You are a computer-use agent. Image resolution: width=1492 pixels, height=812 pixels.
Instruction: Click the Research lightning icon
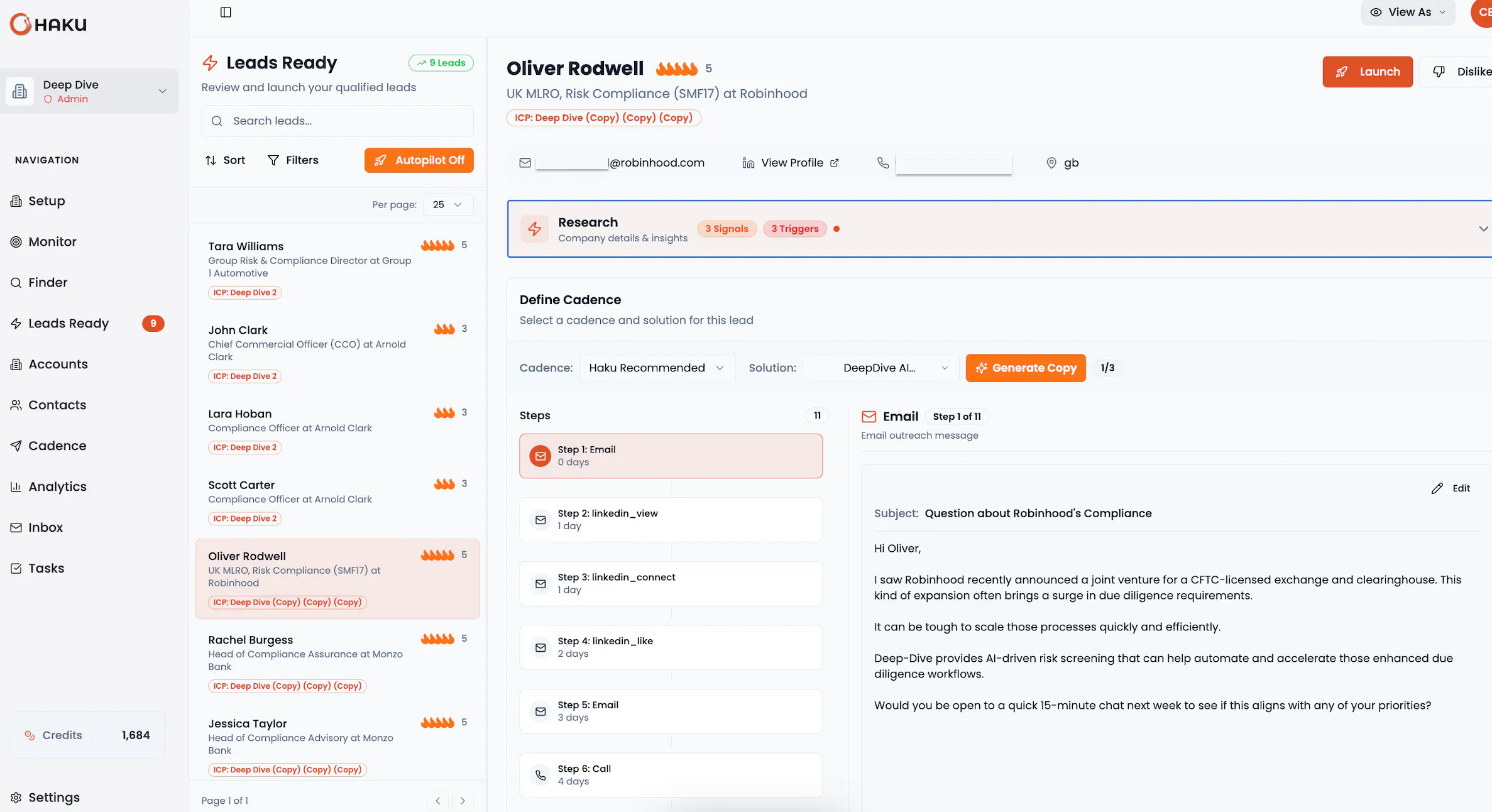535,229
